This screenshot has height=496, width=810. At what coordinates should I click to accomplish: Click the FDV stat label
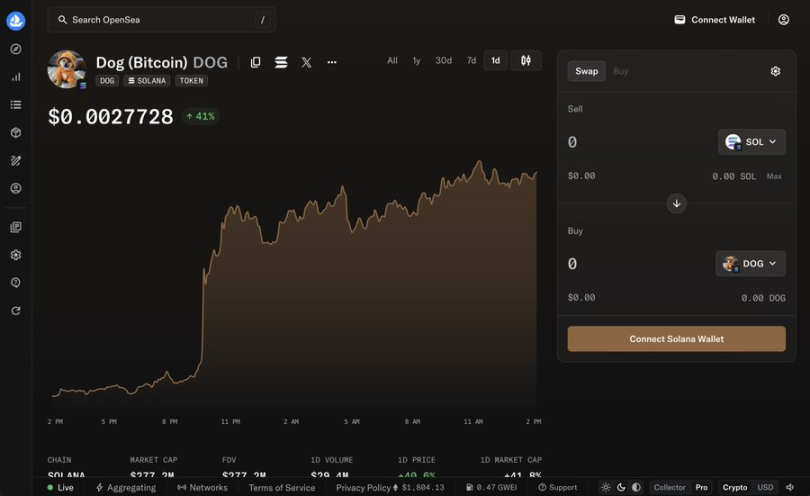click(229, 460)
